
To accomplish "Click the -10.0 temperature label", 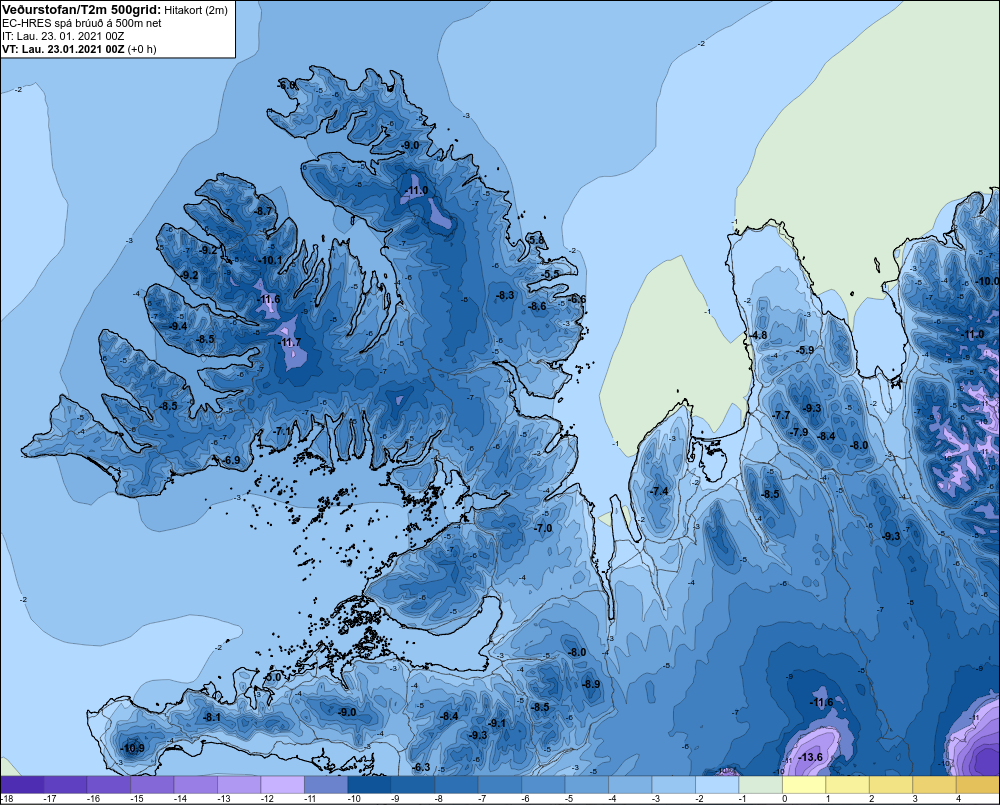I will coord(988,281).
